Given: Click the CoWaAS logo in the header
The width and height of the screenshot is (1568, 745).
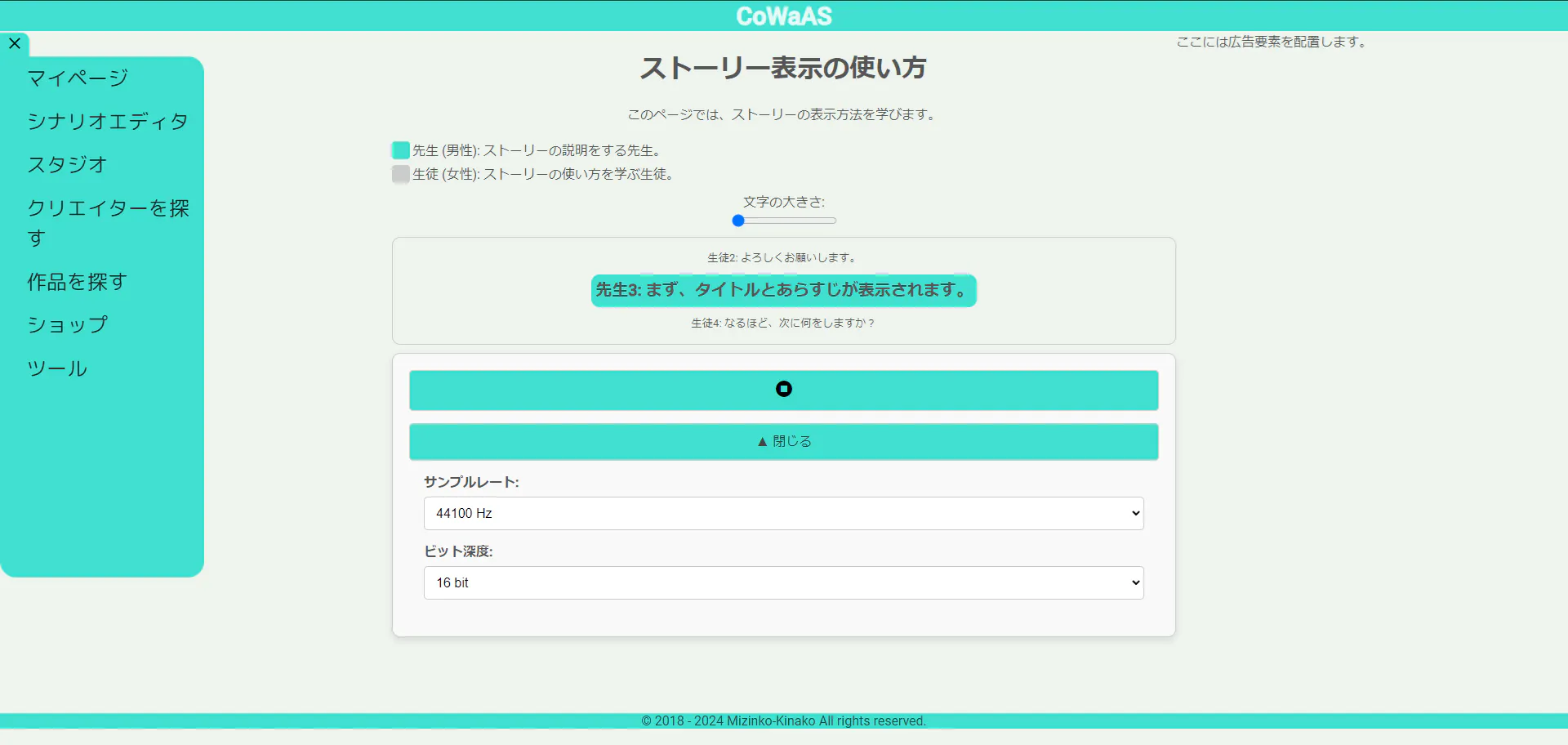Looking at the screenshot, I should point(783,16).
